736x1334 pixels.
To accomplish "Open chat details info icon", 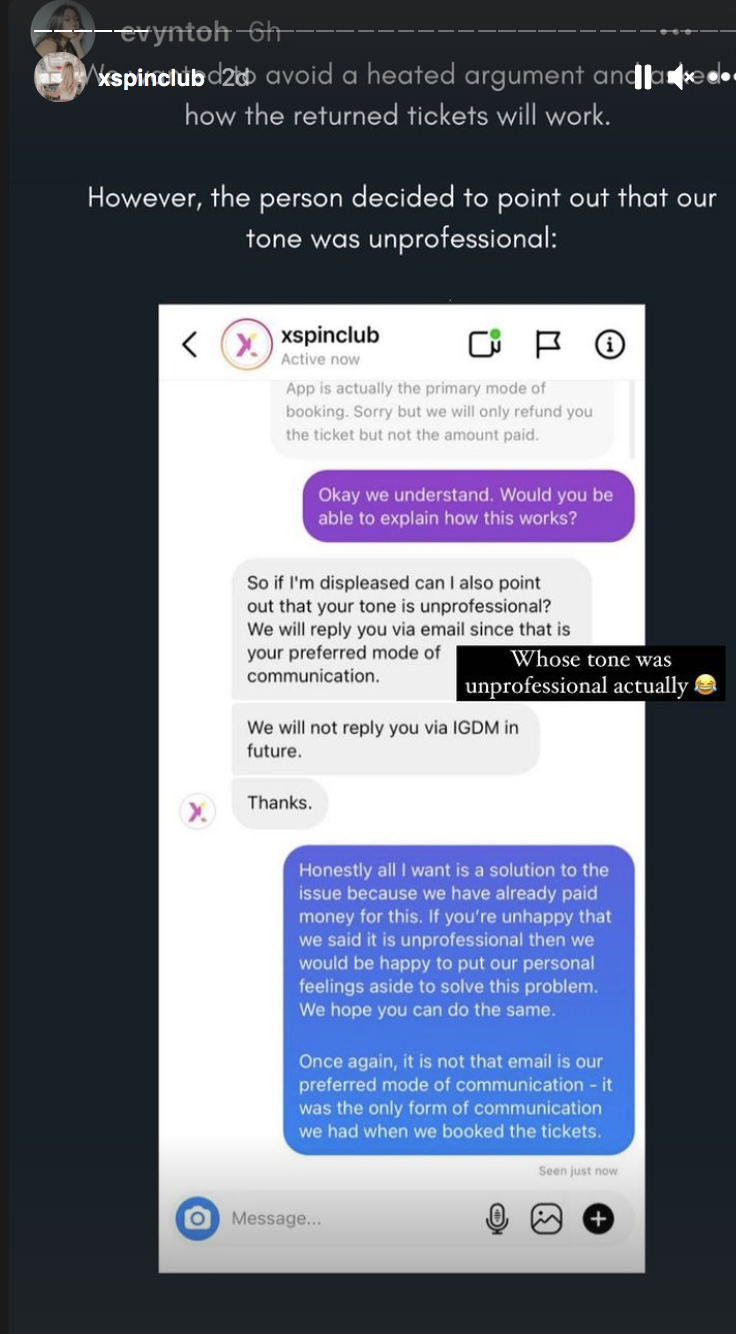I will click(609, 345).
